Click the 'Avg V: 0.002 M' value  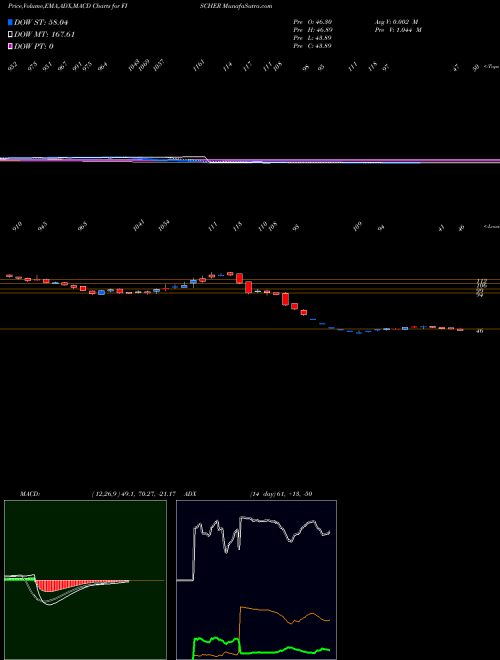396,22
